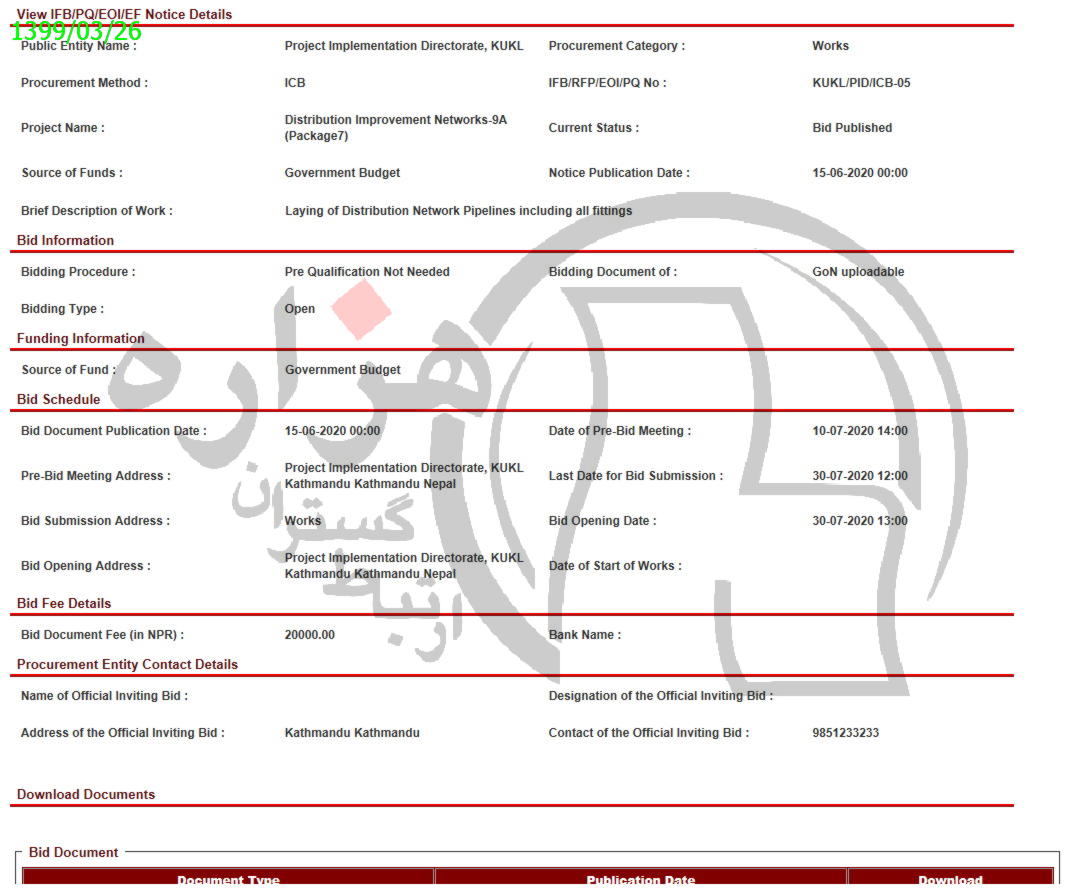Viewport: 1075px width, 888px height.
Task: Click the GoN uploadable bidding document value
Action: (858, 272)
